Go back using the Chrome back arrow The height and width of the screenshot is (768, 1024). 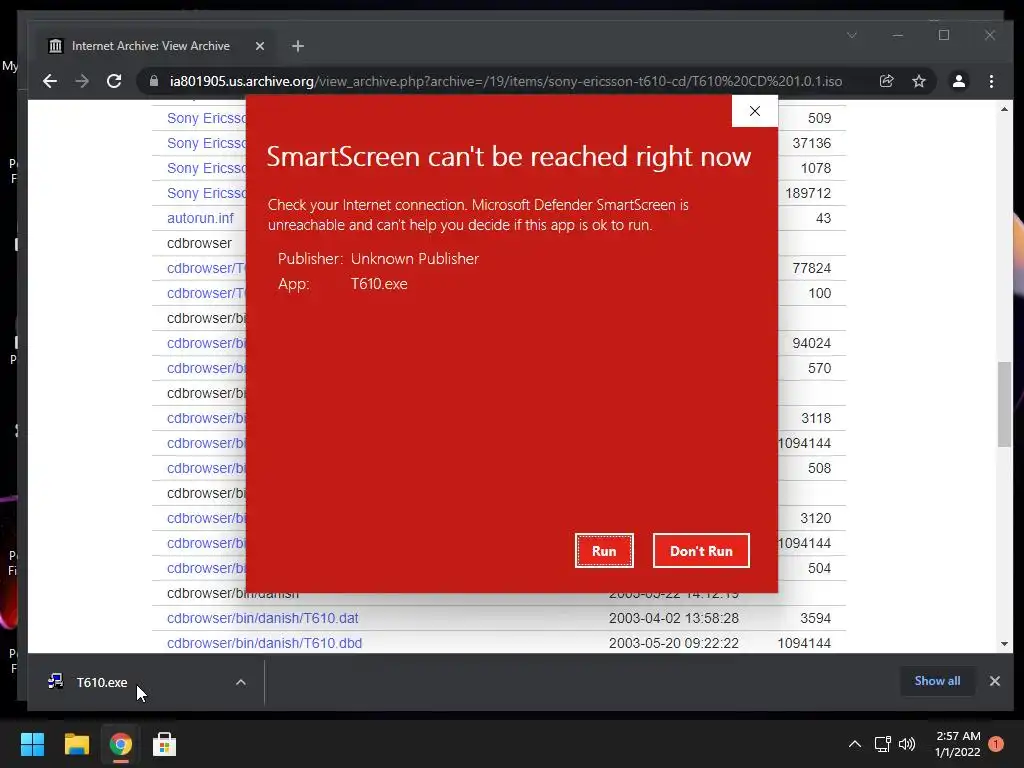[x=50, y=81]
